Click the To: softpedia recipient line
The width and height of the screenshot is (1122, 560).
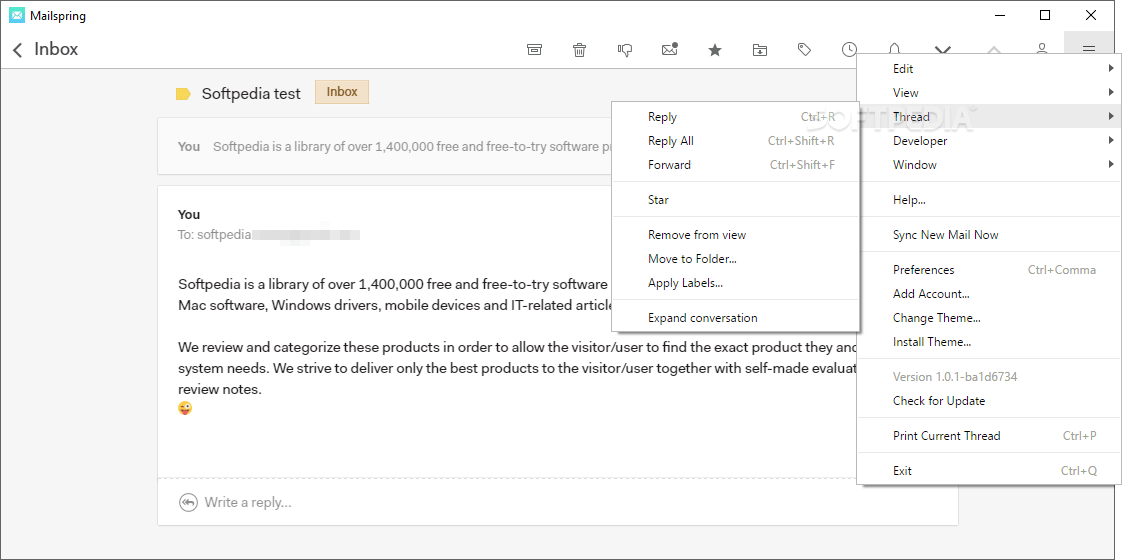point(268,234)
